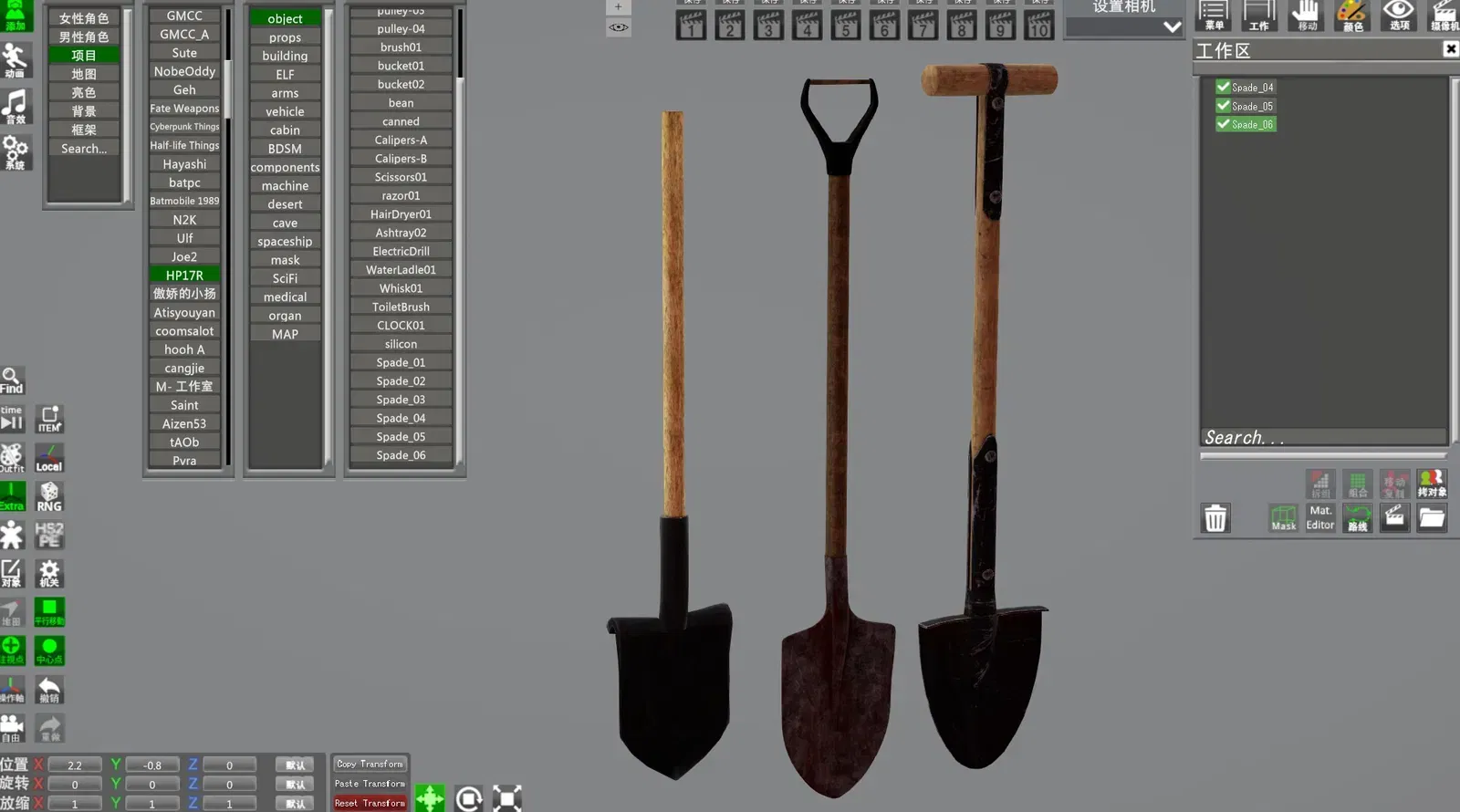Image resolution: width=1460 pixels, height=812 pixels.
Task: Select camera slot 7 clapperboard
Action: click(923, 25)
